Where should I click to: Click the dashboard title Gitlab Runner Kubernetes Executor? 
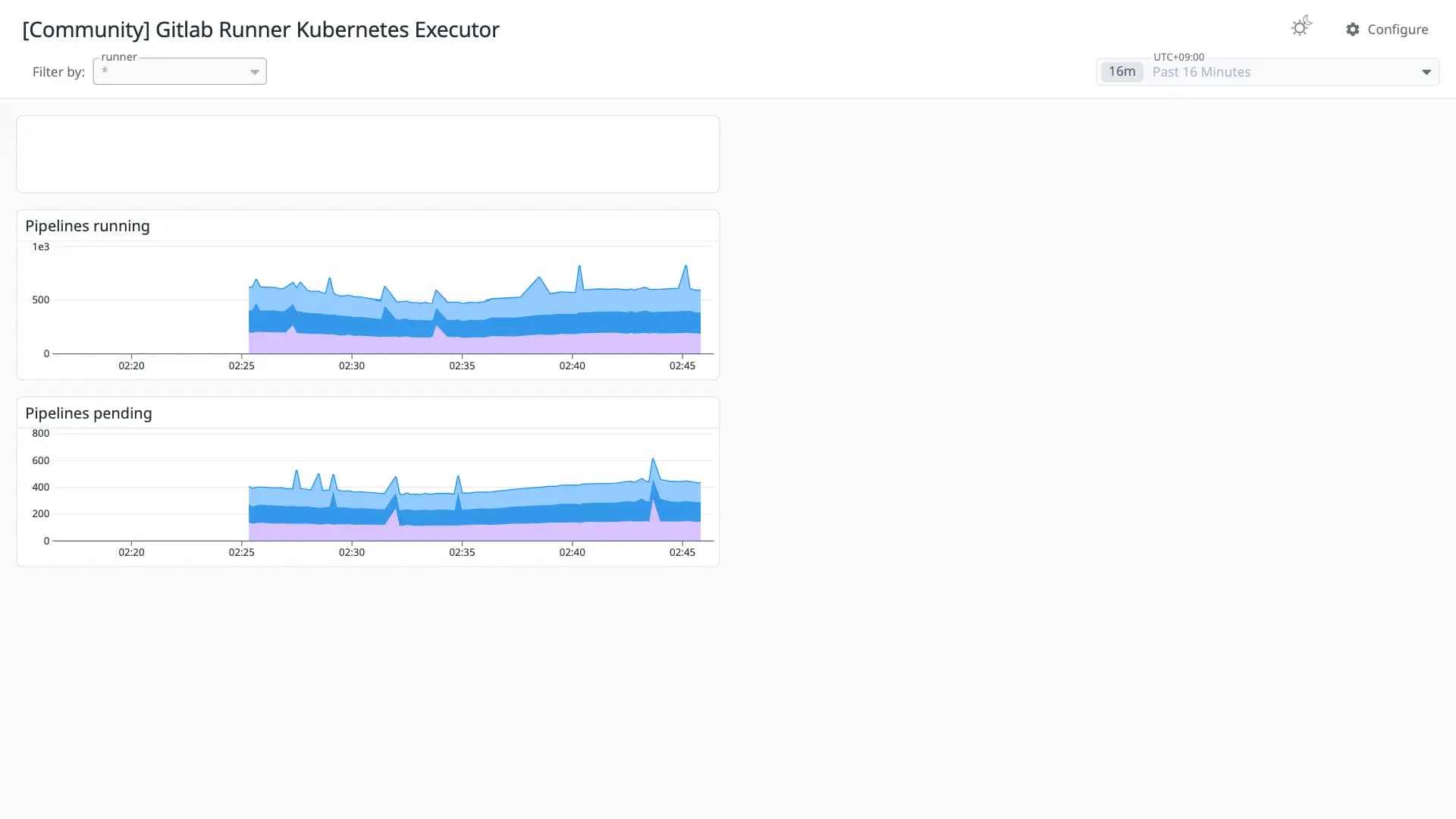(x=261, y=30)
